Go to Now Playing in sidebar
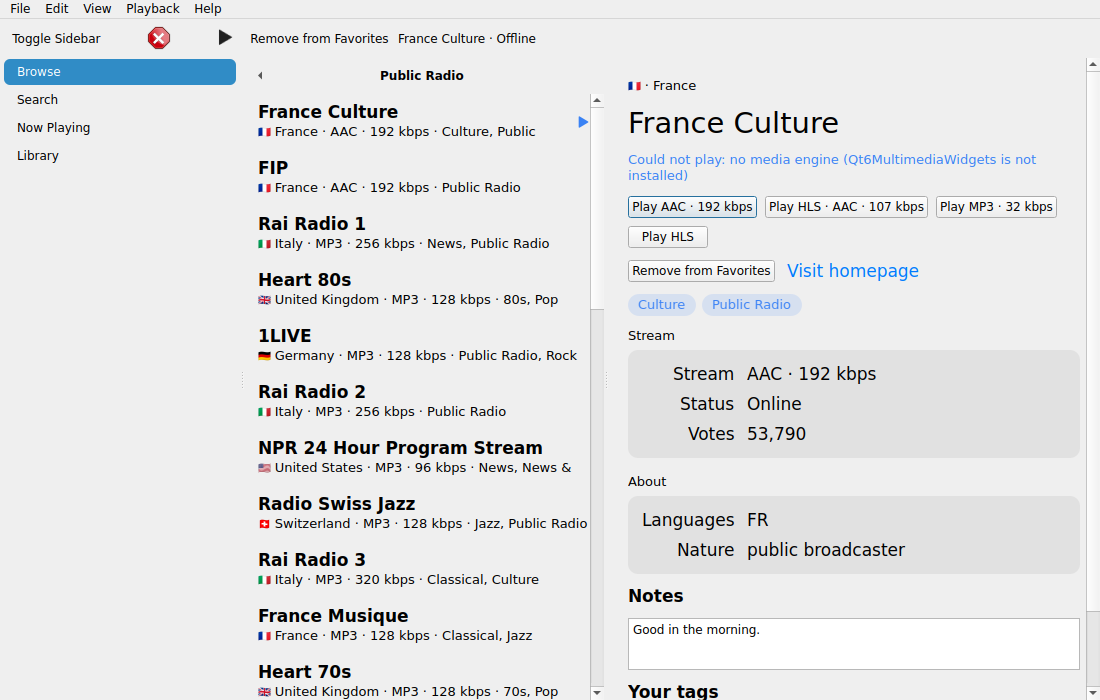Viewport: 1100px width, 700px height. coord(120,128)
